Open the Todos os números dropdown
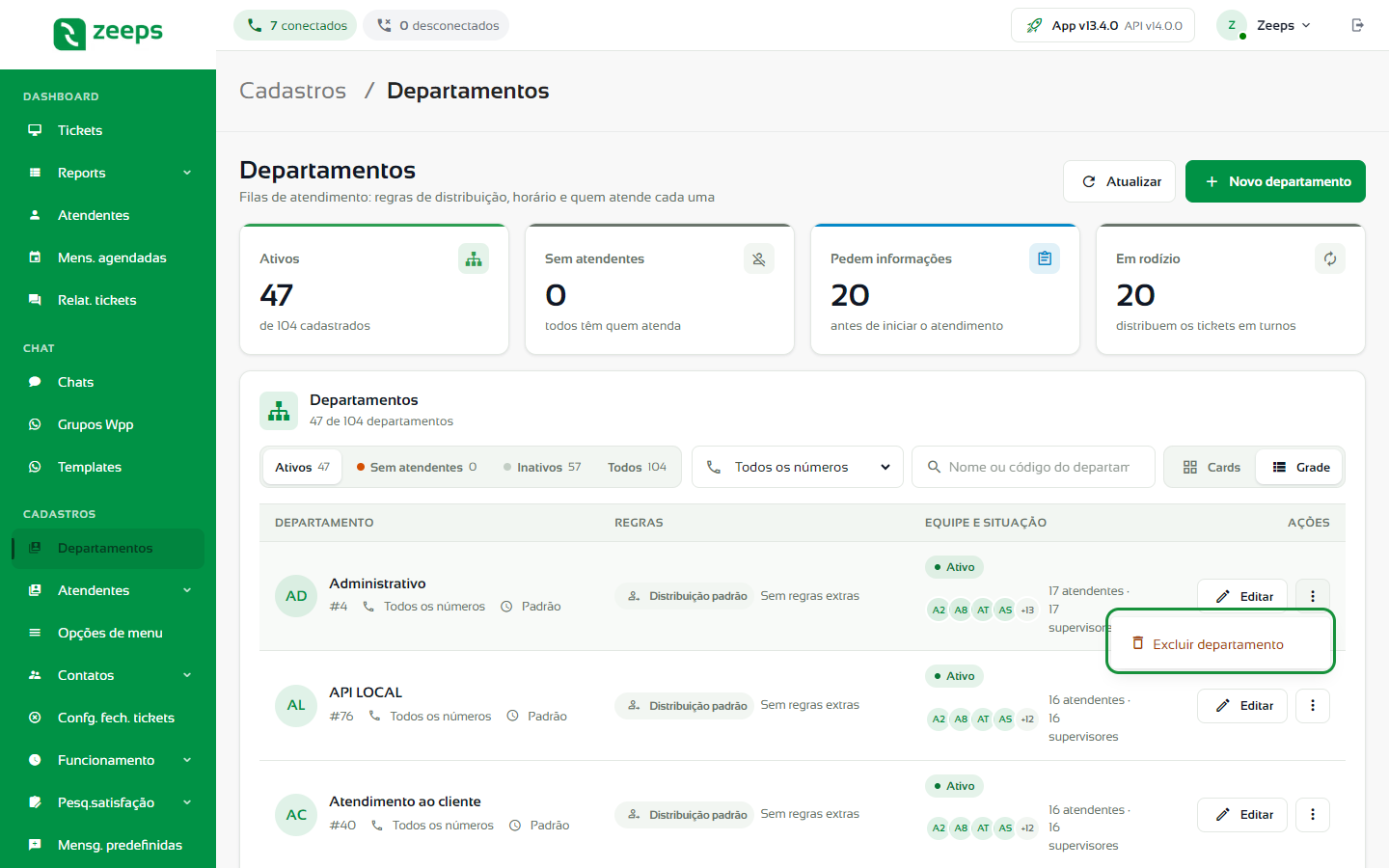1389x868 pixels. coord(798,467)
